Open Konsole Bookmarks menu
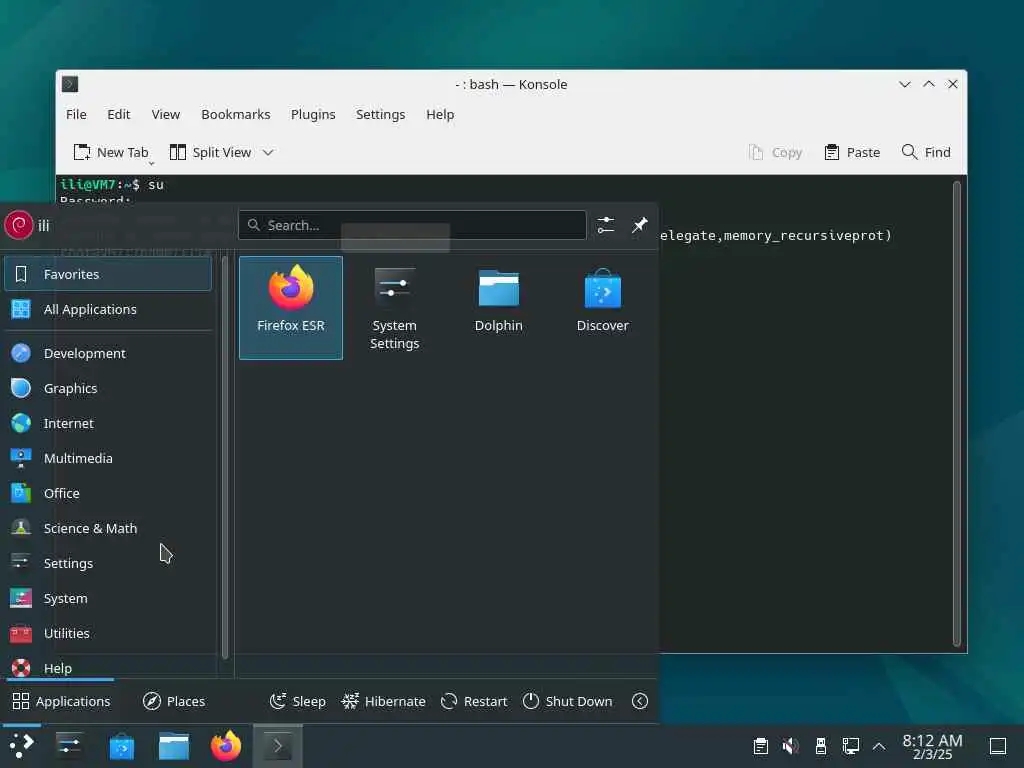Screen dimensions: 1024x768 [236, 114]
